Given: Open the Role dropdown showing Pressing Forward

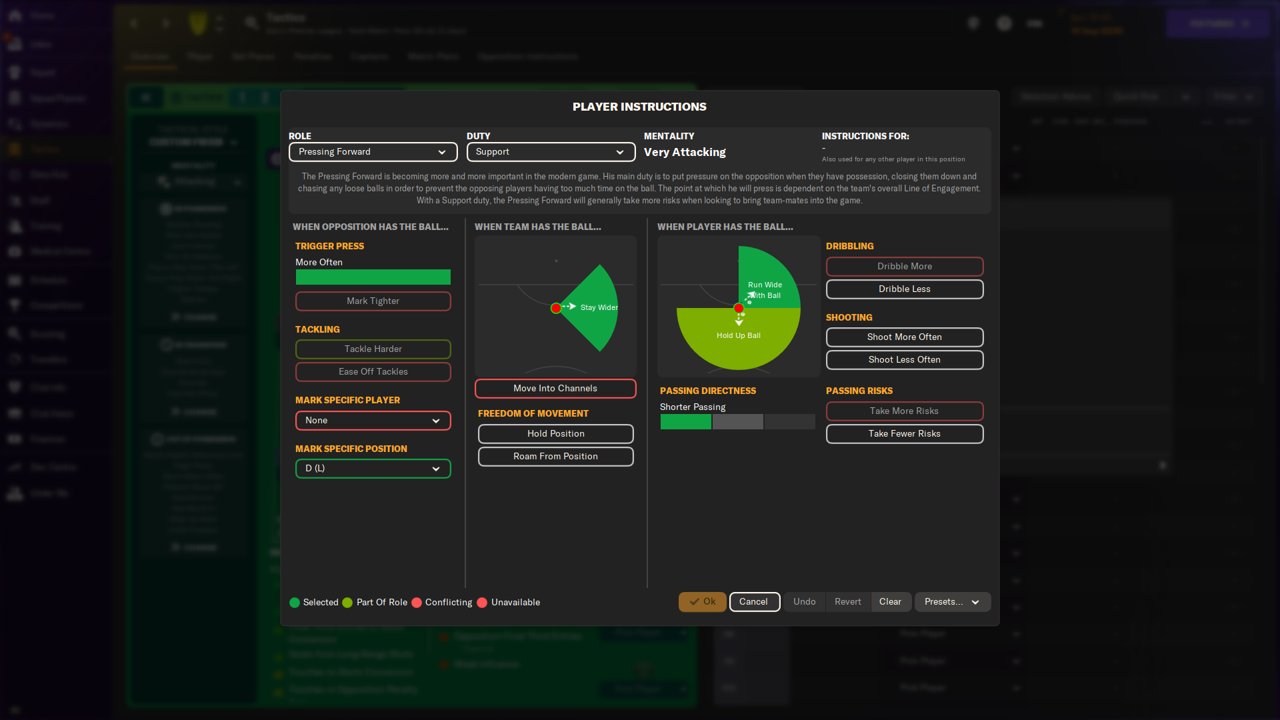Looking at the screenshot, I should (x=373, y=152).
